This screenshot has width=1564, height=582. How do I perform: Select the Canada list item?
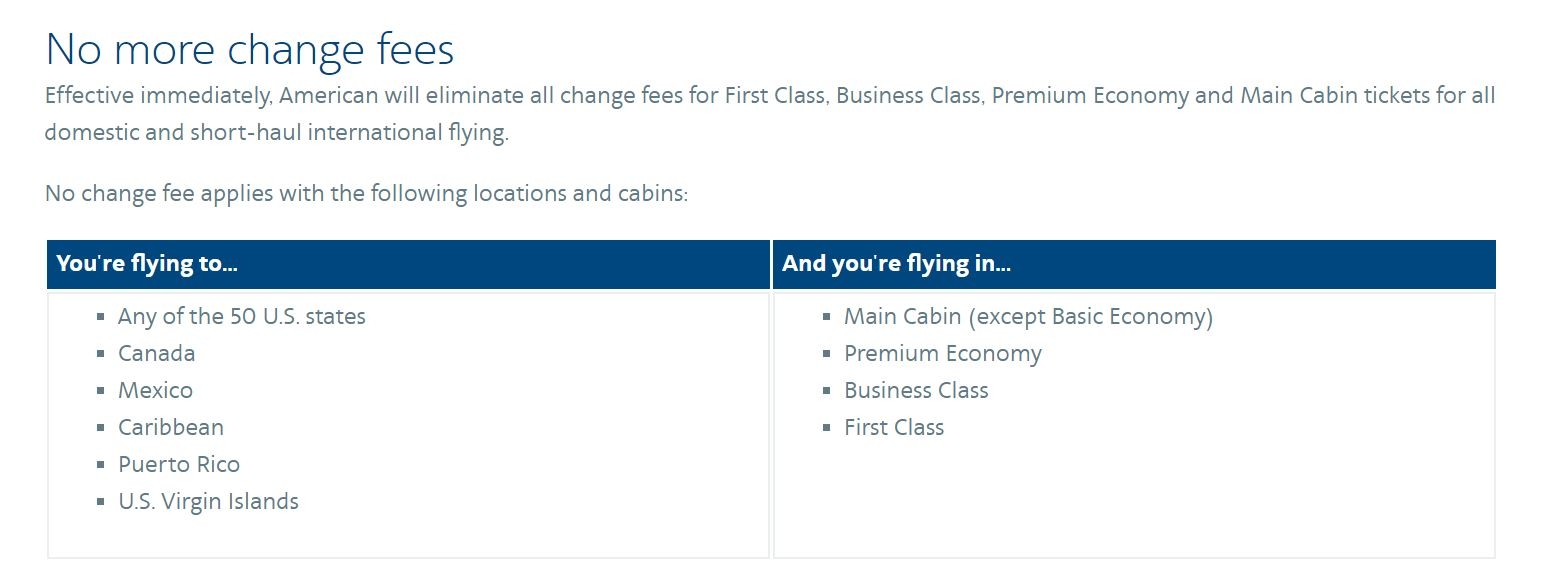(157, 353)
